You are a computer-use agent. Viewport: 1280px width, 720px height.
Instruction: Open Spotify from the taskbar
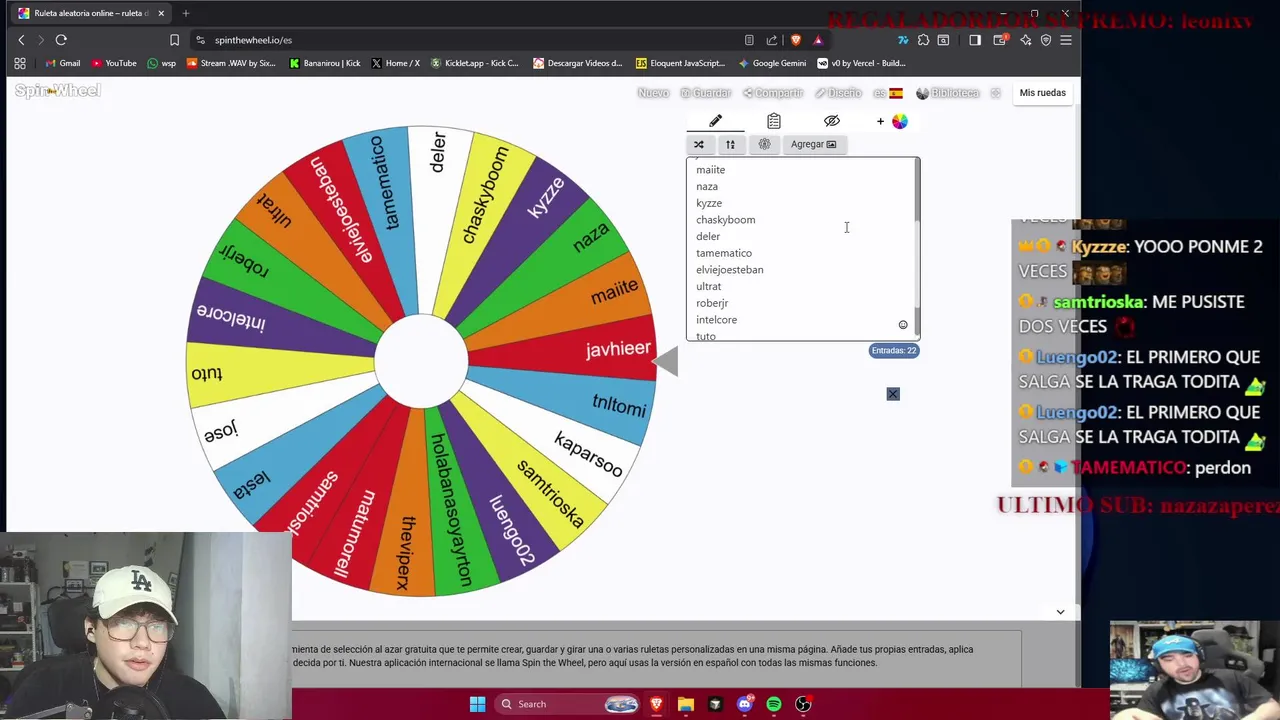[774, 704]
